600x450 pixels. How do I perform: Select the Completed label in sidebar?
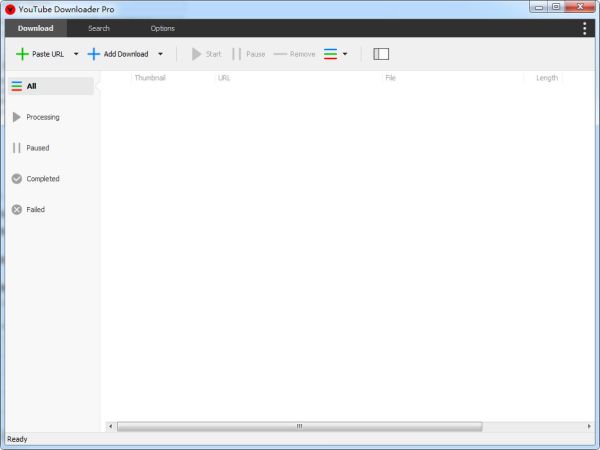[43, 179]
